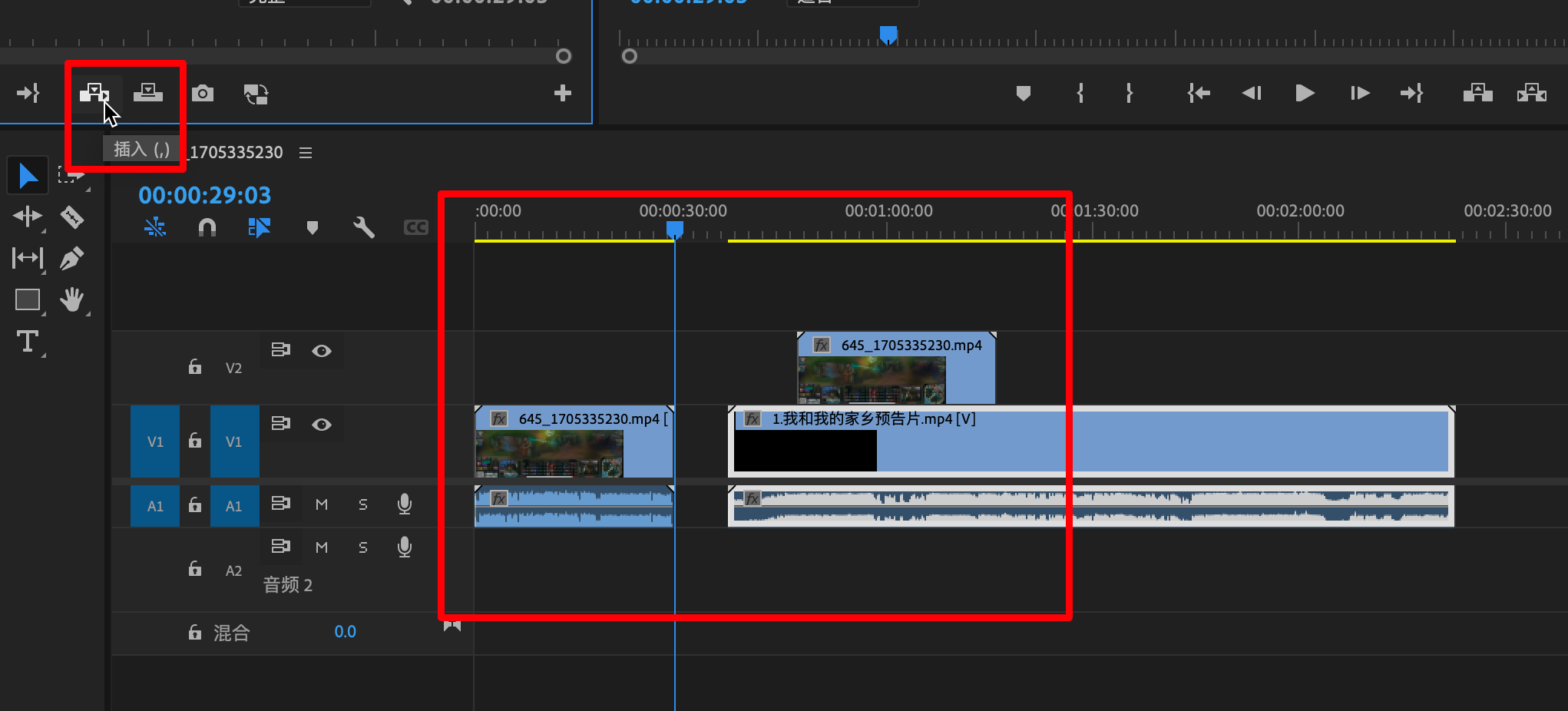Viewport: 1568px width, 711px height.
Task: Go to Out point in Program monitor
Action: click(x=1412, y=94)
